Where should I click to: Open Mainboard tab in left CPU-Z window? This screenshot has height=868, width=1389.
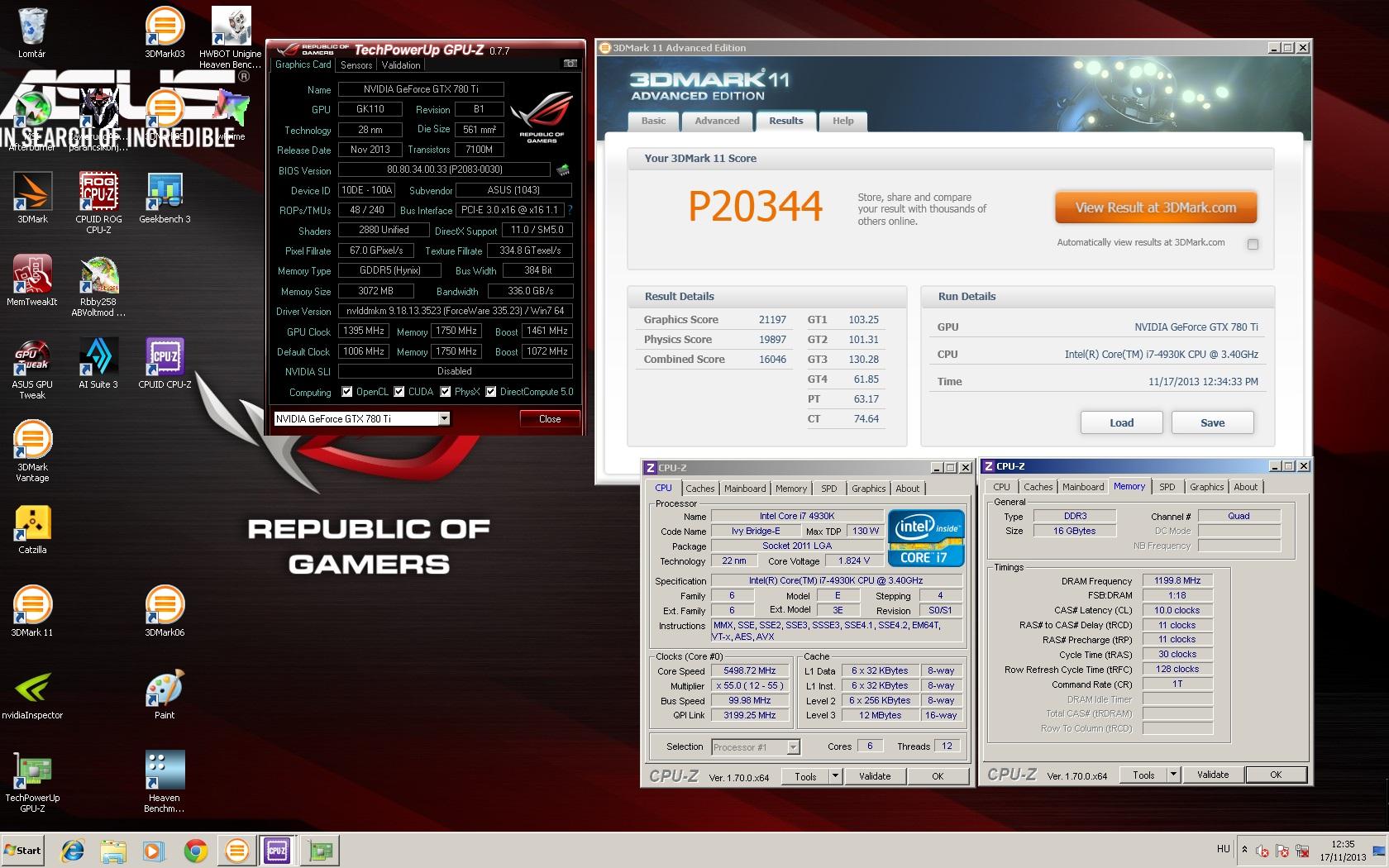[x=745, y=489]
